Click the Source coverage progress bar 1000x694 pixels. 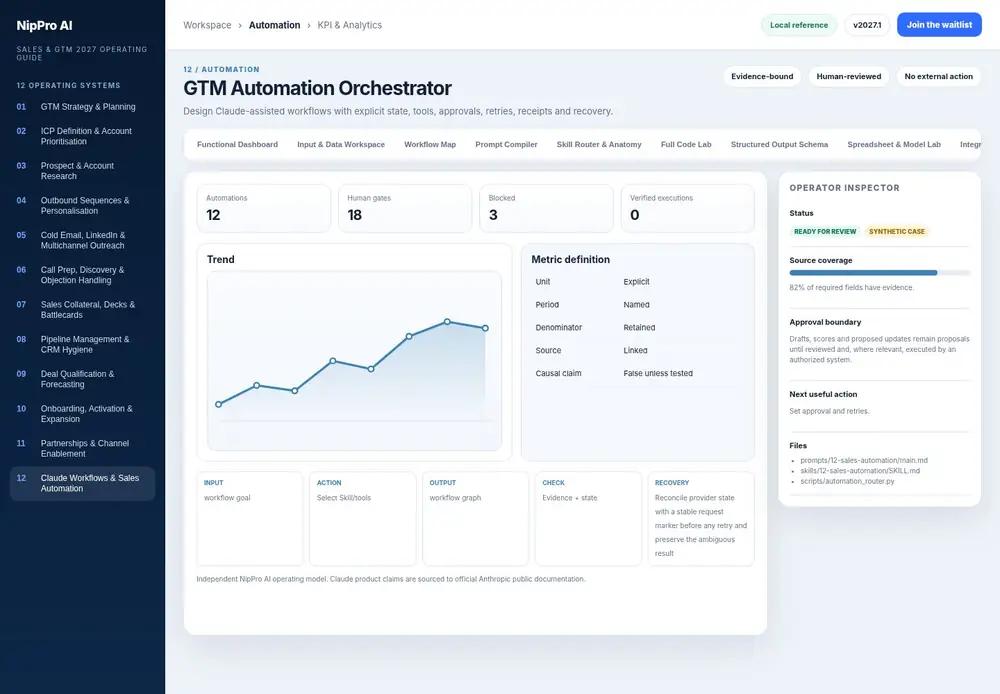[879, 273]
